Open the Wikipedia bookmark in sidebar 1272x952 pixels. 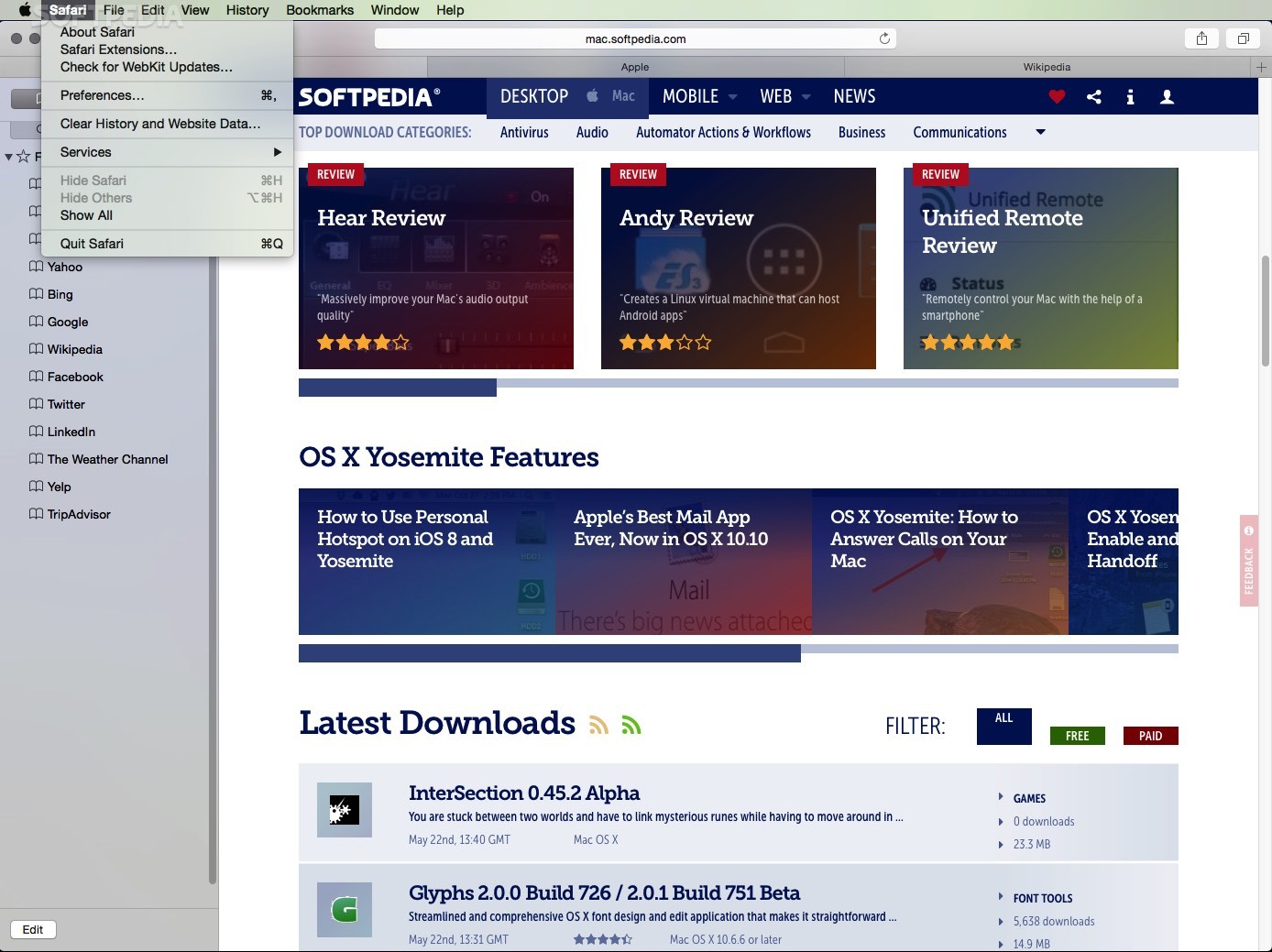pyautogui.click(x=66, y=349)
